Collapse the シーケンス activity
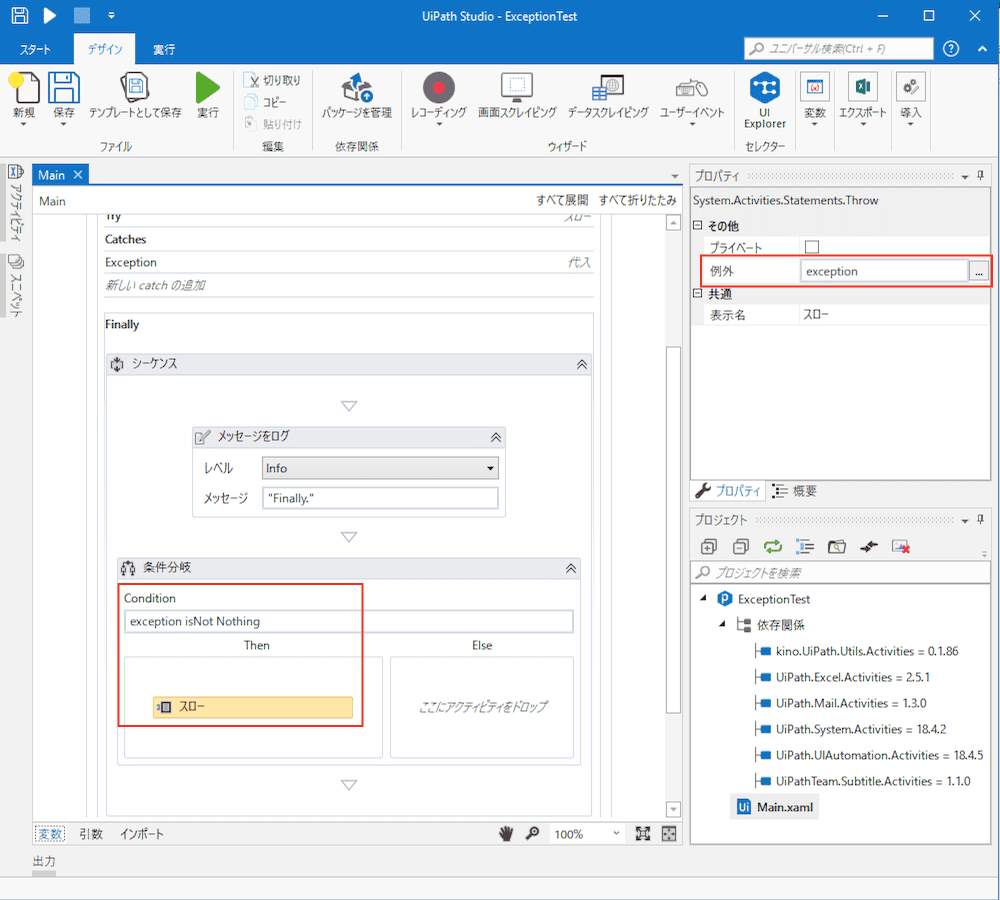 [x=582, y=364]
